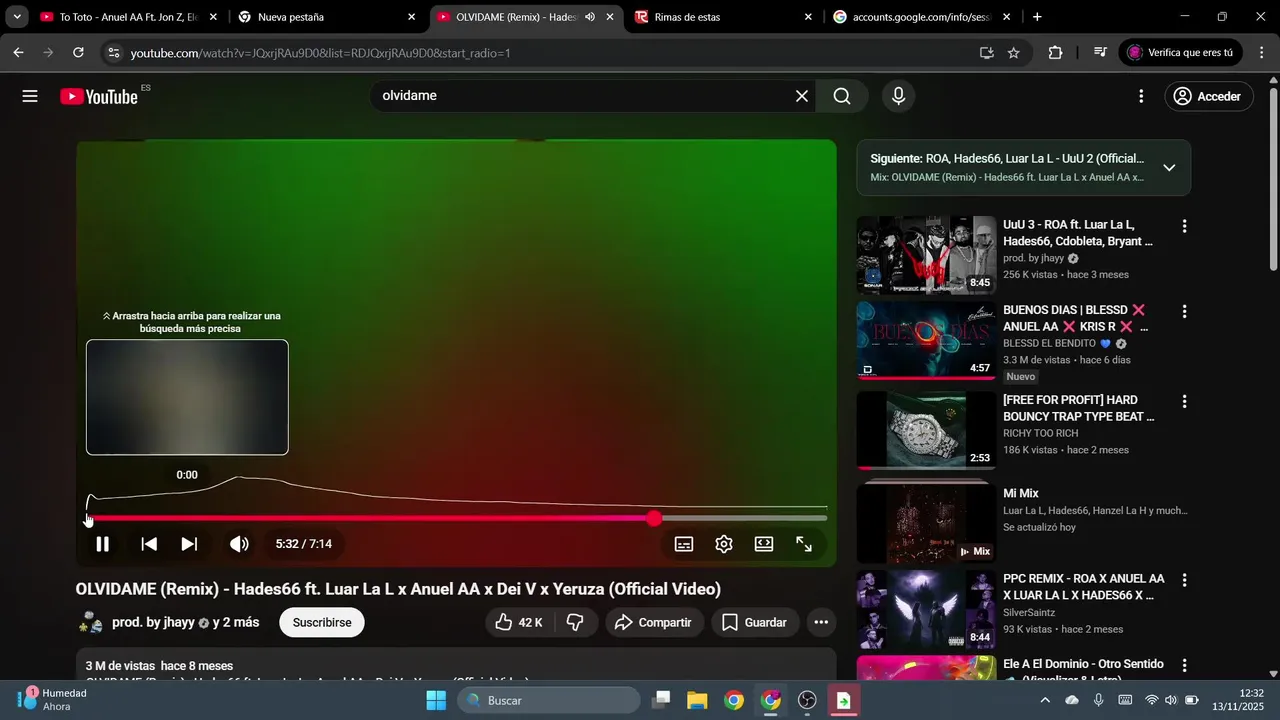Screen dimensions: 1280x720
Task: Expand the mix playlist panel chevron
Action: point(1169,167)
